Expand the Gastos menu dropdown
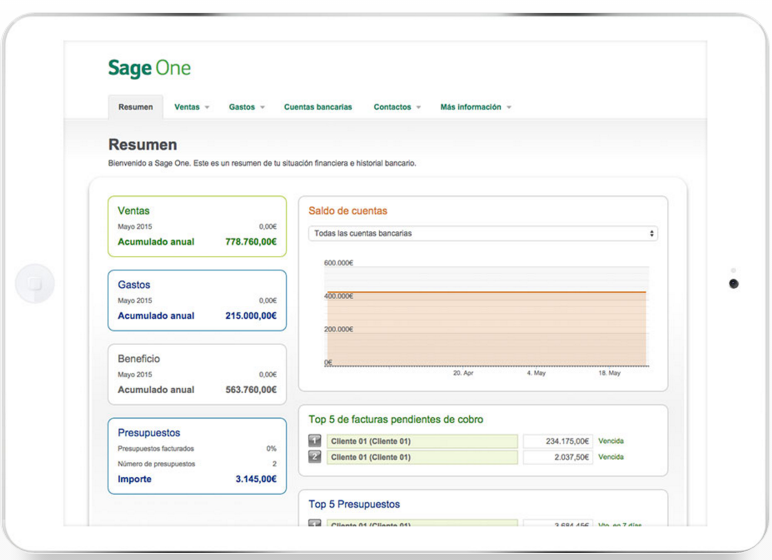Screen dimensions: 772x560 (x=246, y=107)
